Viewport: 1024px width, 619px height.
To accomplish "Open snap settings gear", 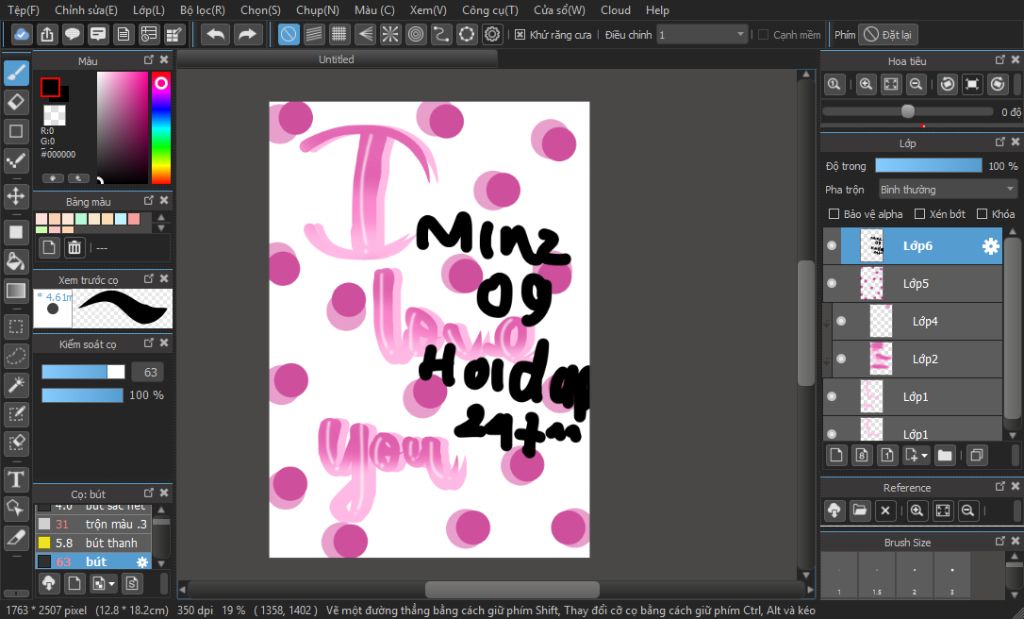I will coord(492,35).
